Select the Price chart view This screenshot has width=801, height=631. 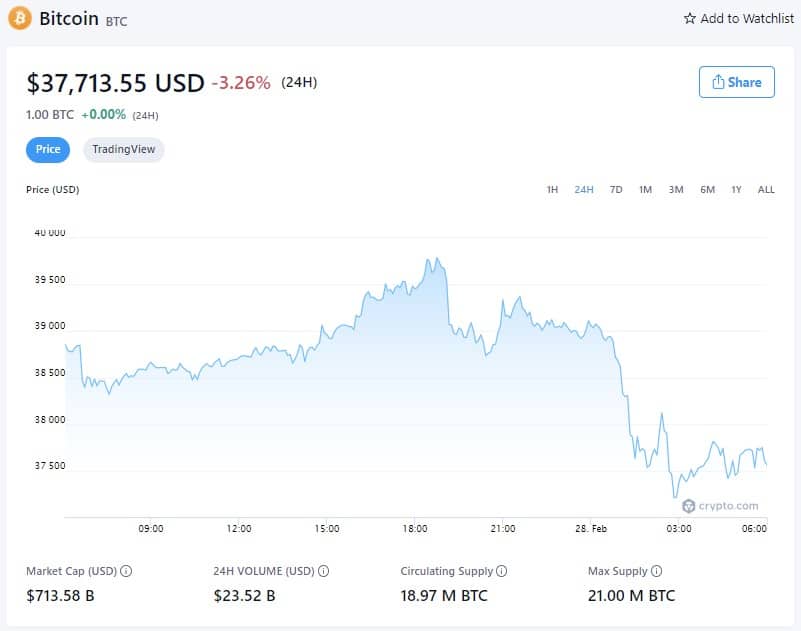tap(48, 149)
